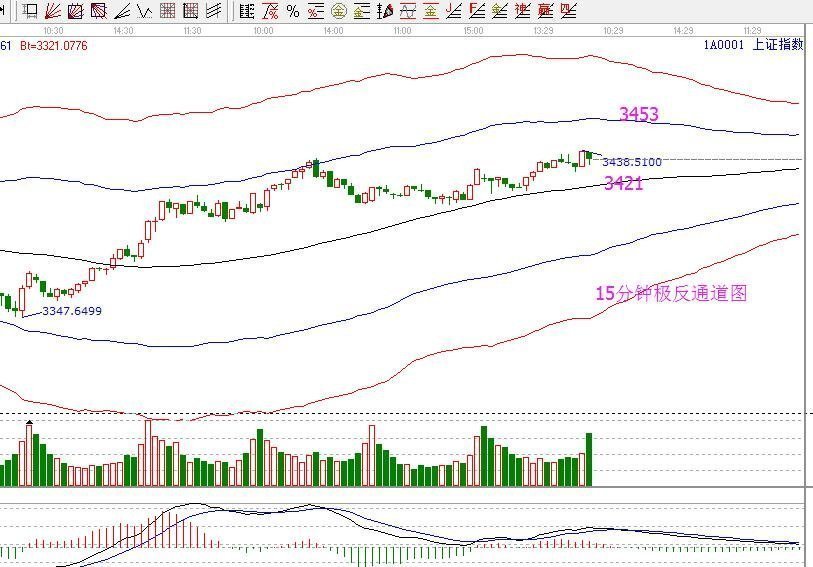Select the parallel channel lines tool
813x567 pixels.
click(x=213, y=10)
